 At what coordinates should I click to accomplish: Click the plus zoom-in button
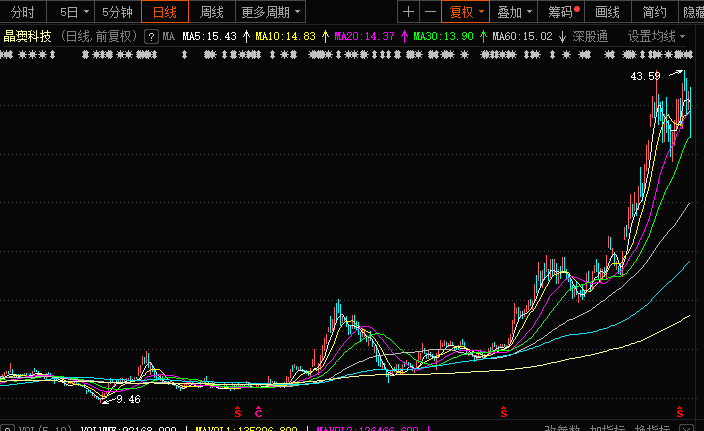point(408,12)
